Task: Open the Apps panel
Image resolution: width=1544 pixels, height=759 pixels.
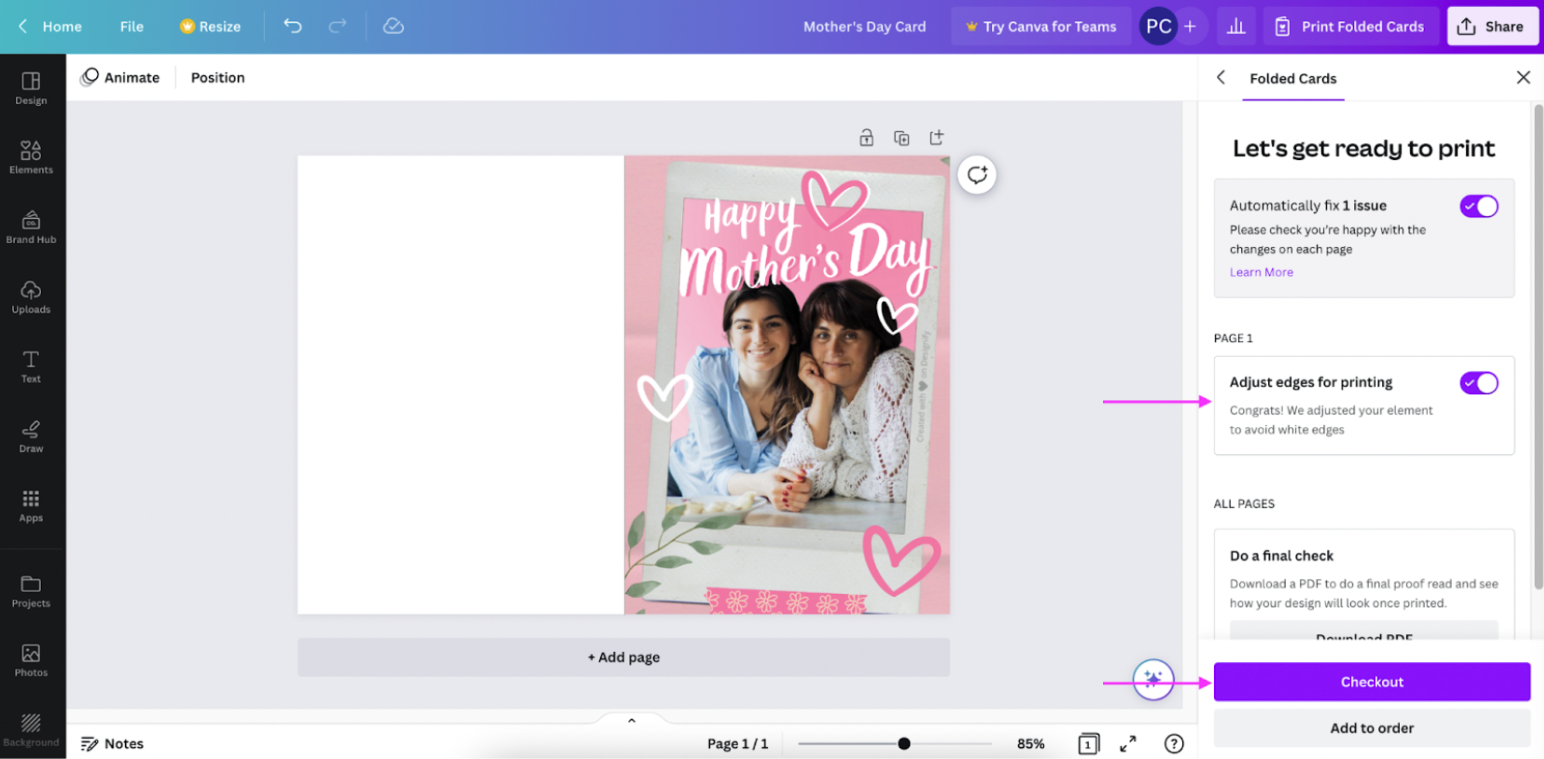Action: tap(31, 506)
